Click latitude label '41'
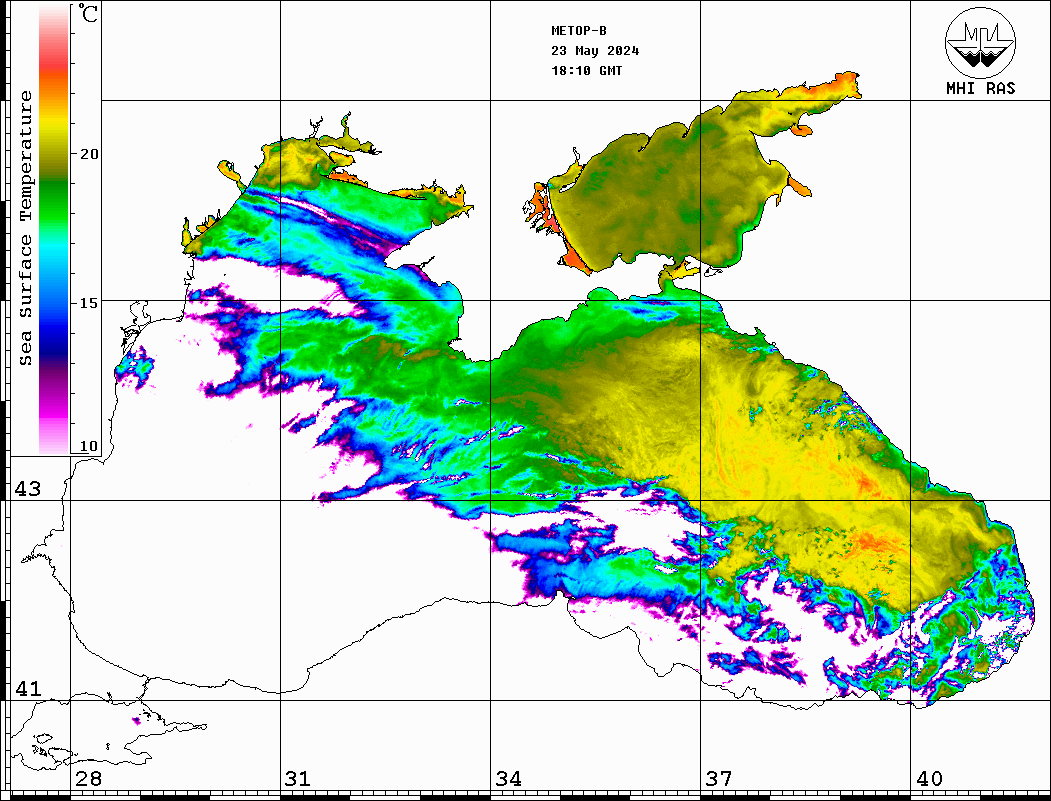1051x801 pixels. point(28,689)
